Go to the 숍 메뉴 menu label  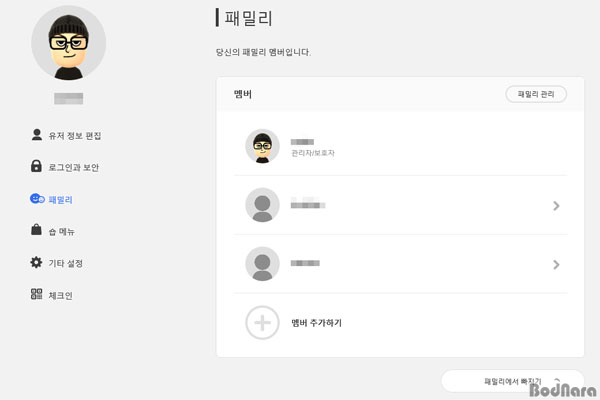tap(62, 231)
